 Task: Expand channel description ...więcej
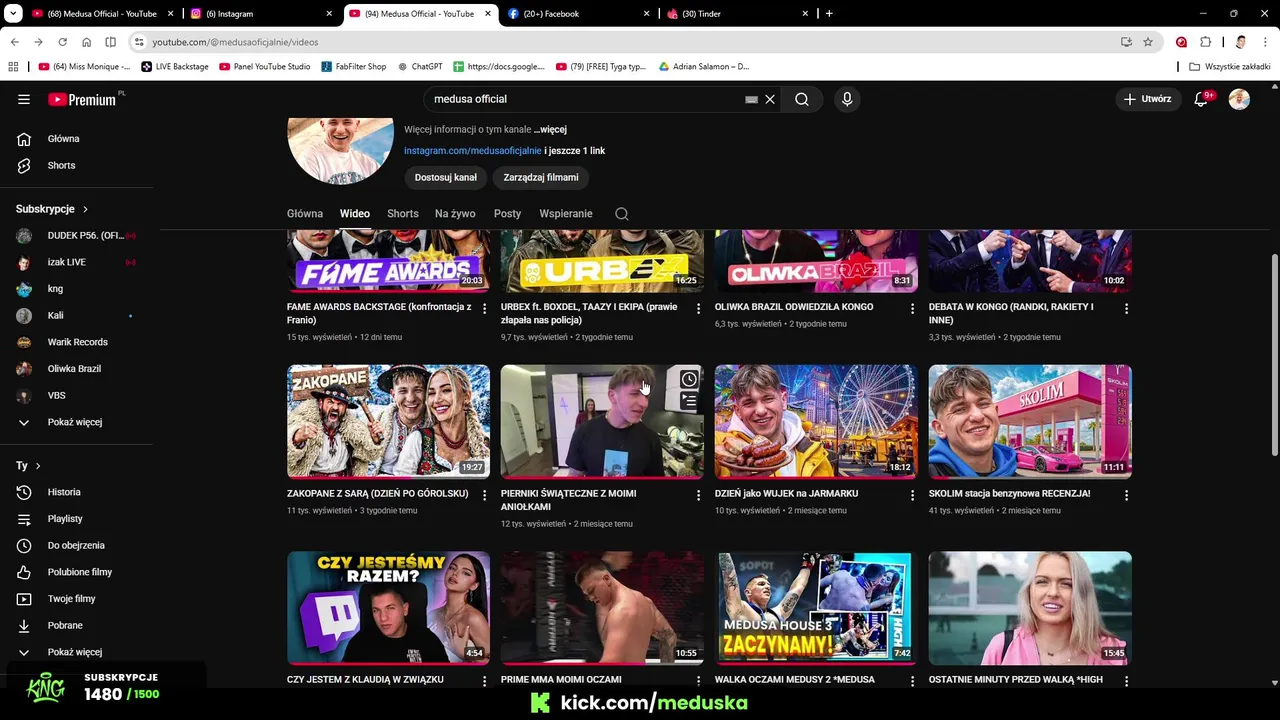[x=550, y=129]
